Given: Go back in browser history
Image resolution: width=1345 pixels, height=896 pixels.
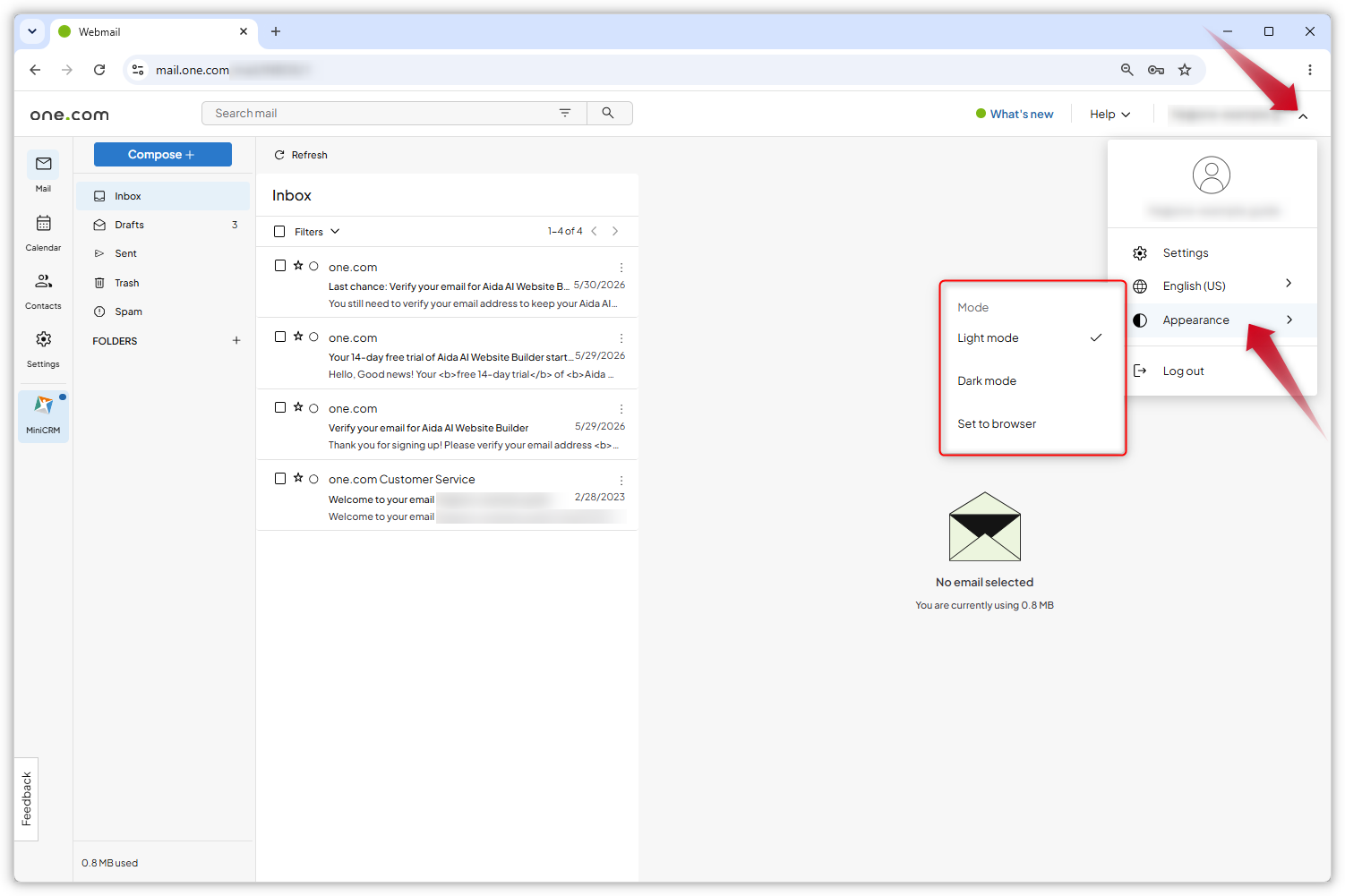Looking at the screenshot, I should pyautogui.click(x=35, y=70).
